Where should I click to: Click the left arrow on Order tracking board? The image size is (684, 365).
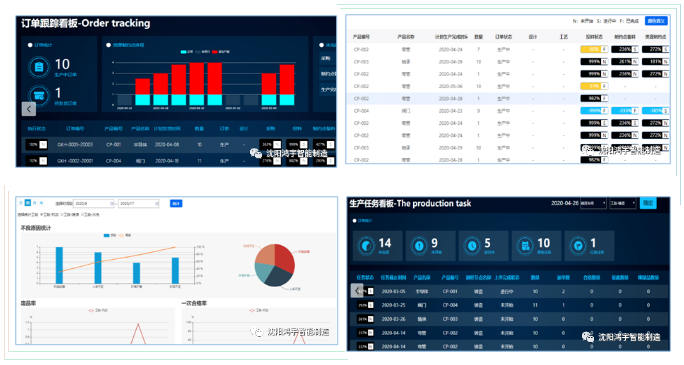[x=29, y=109]
